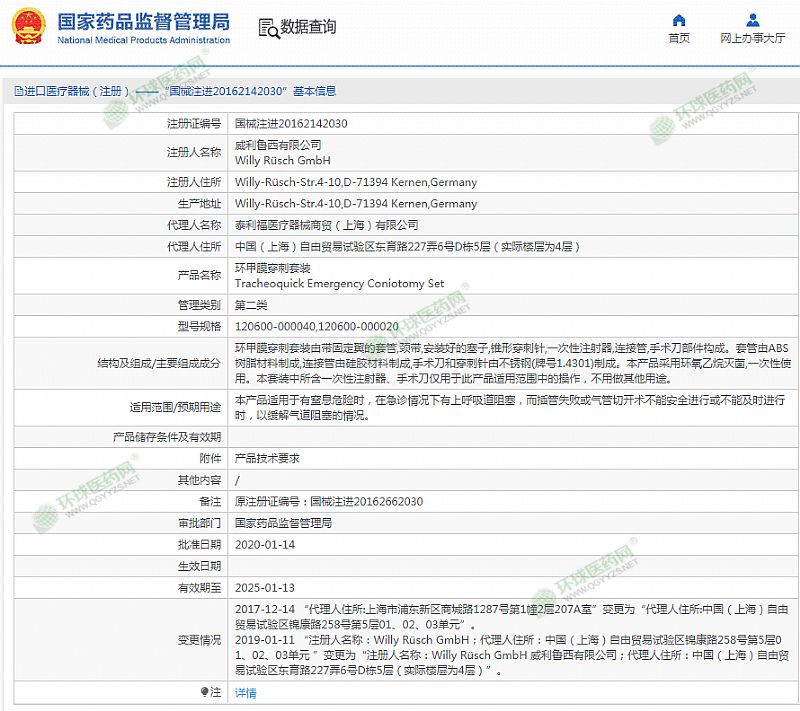The image size is (800, 711).
Task: Go to 首页 text label
Action: pyautogui.click(x=679, y=39)
